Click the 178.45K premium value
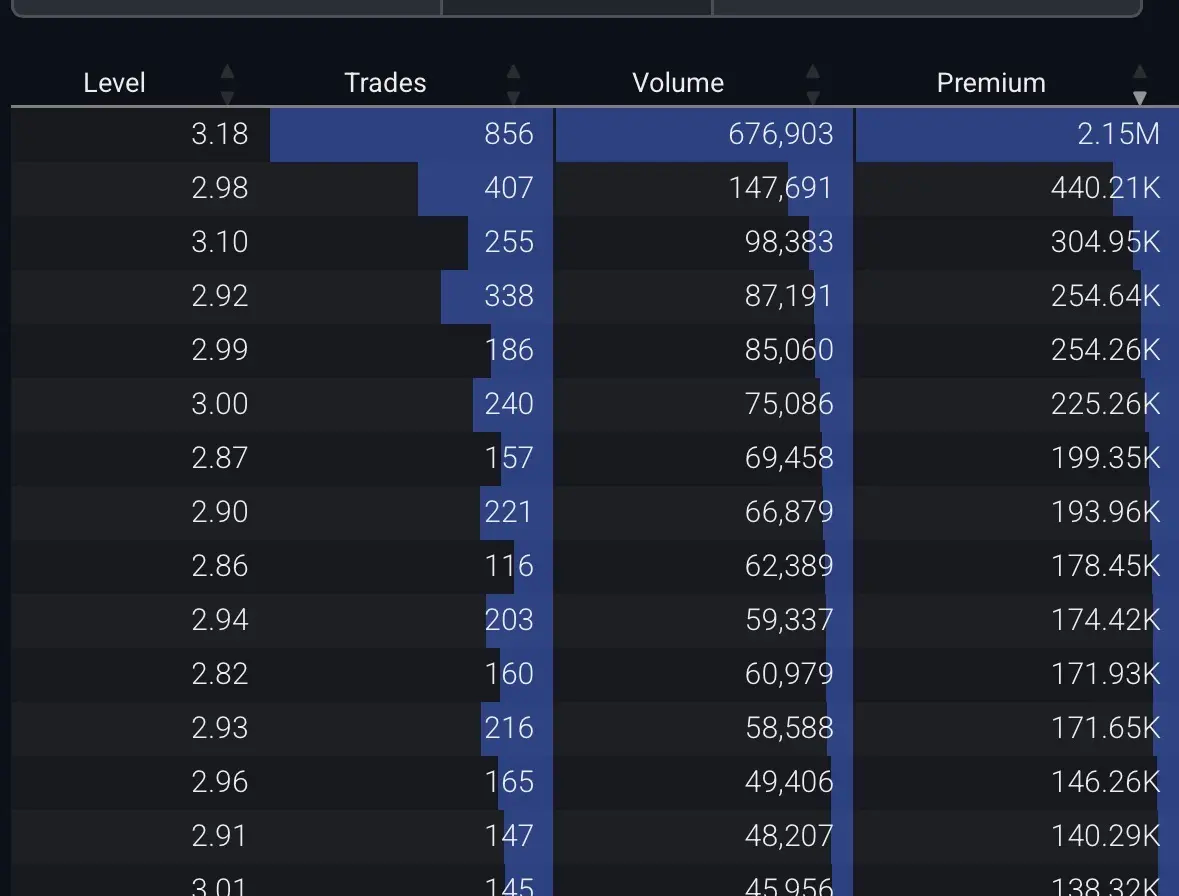The width and height of the screenshot is (1179, 896). click(x=1105, y=566)
